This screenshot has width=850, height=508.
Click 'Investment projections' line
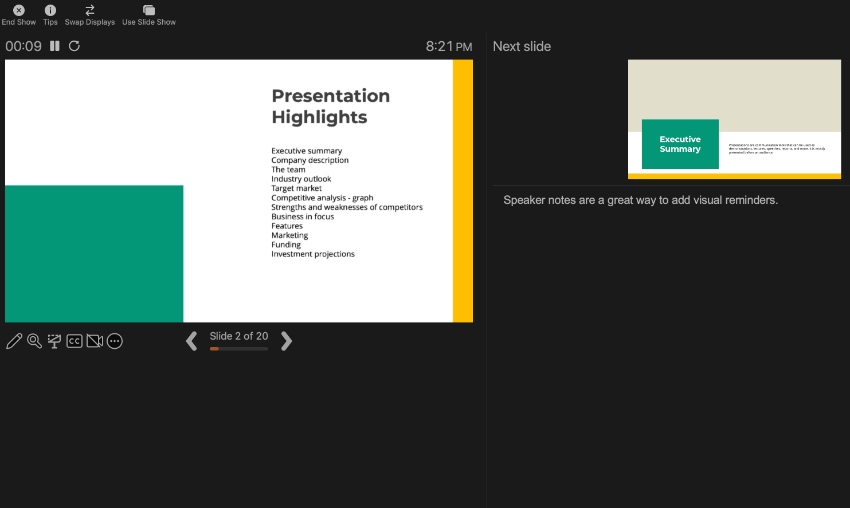point(313,254)
